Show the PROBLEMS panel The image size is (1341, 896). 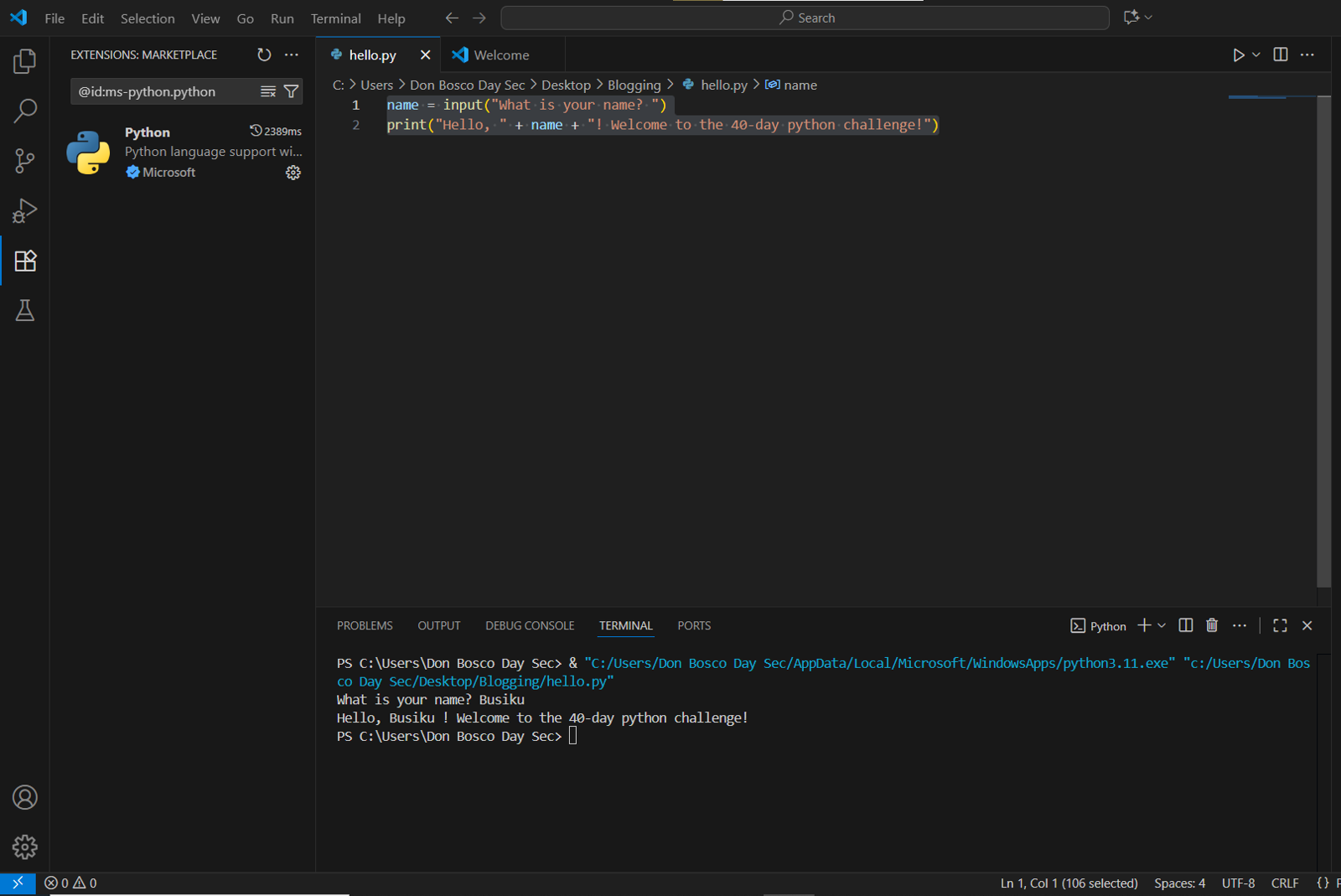[365, 625]
